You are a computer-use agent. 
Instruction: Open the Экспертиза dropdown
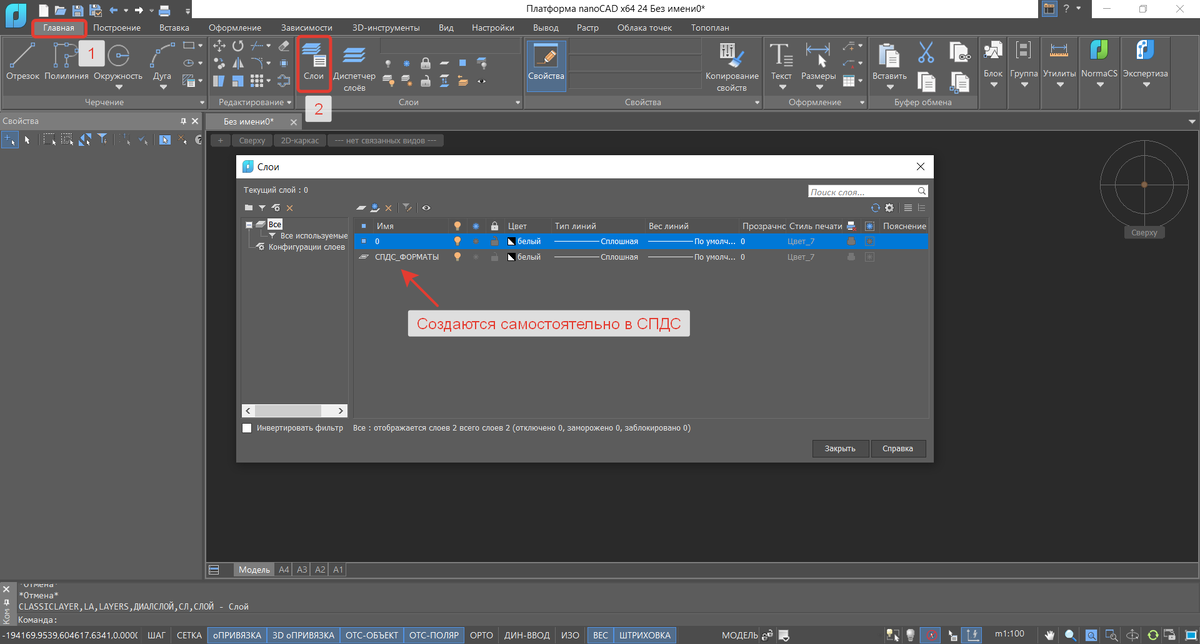tap(1145, 85)
